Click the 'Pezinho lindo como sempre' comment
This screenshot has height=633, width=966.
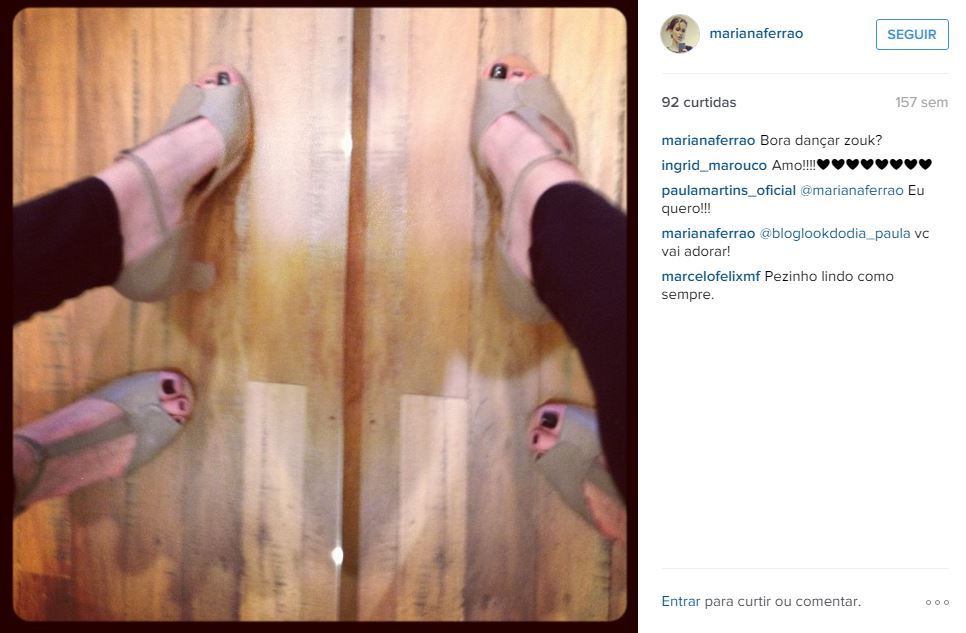[x=777, y=285]
